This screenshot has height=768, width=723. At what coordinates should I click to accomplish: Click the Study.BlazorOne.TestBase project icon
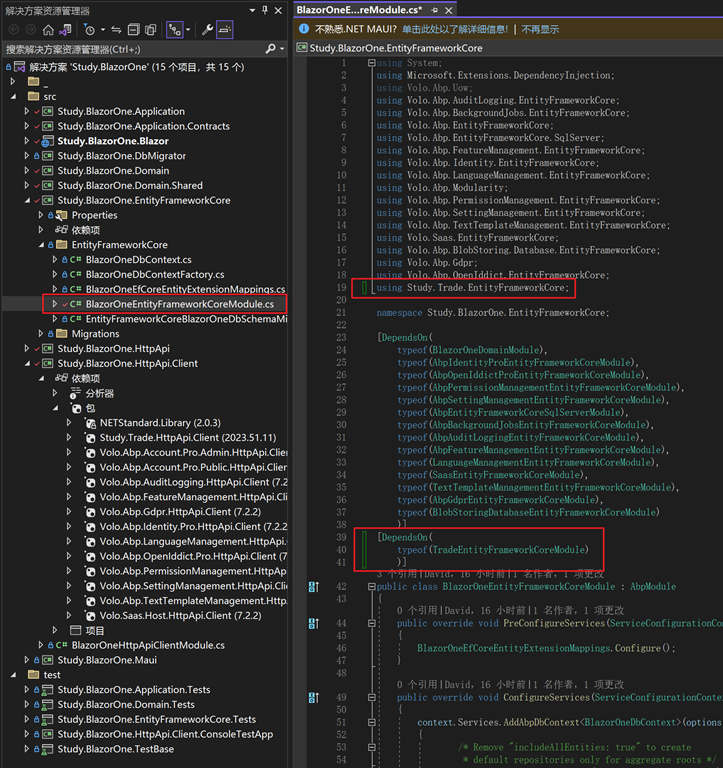[x=48, y=749]
